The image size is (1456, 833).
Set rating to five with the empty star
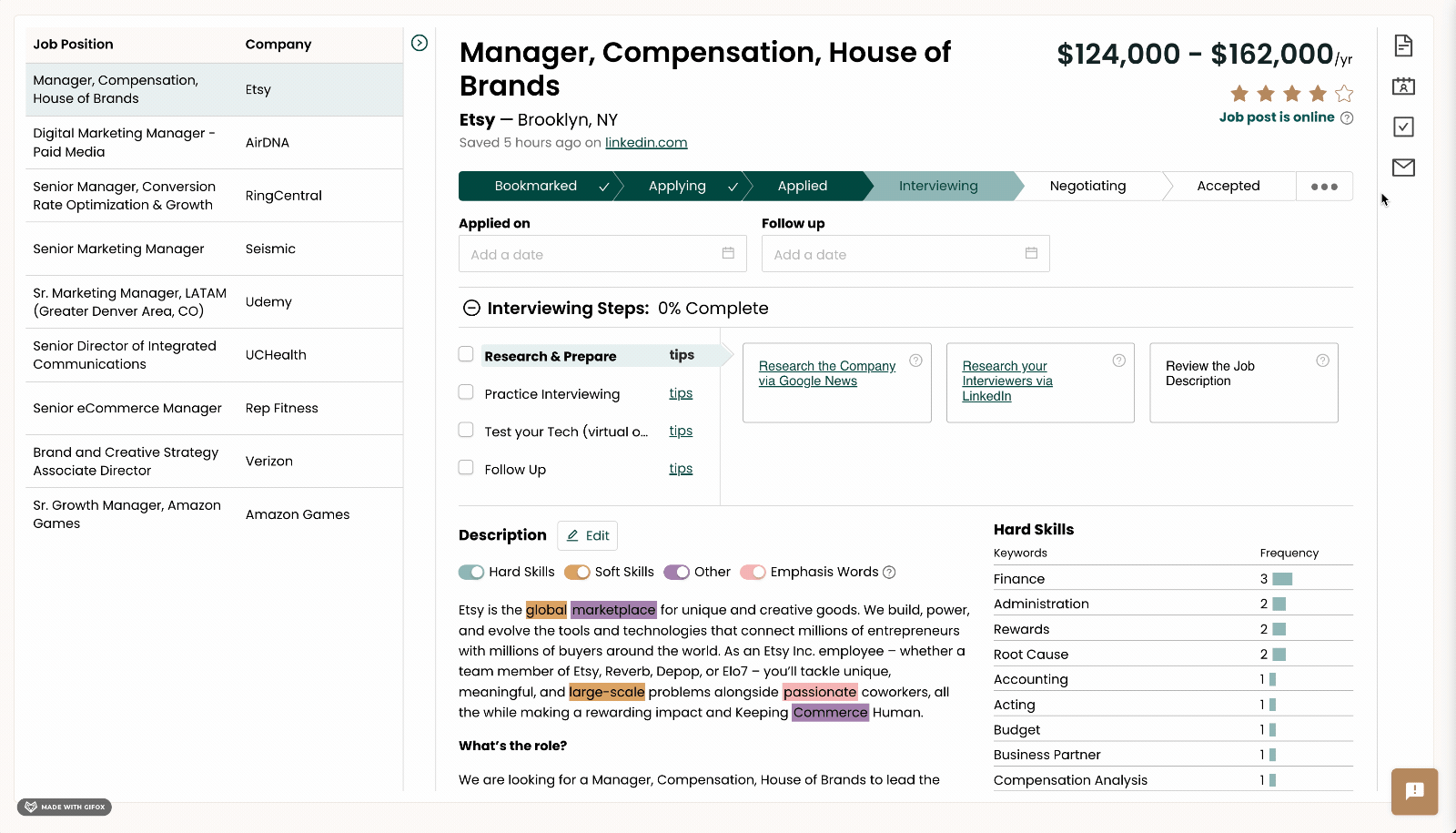(1344, 94)
